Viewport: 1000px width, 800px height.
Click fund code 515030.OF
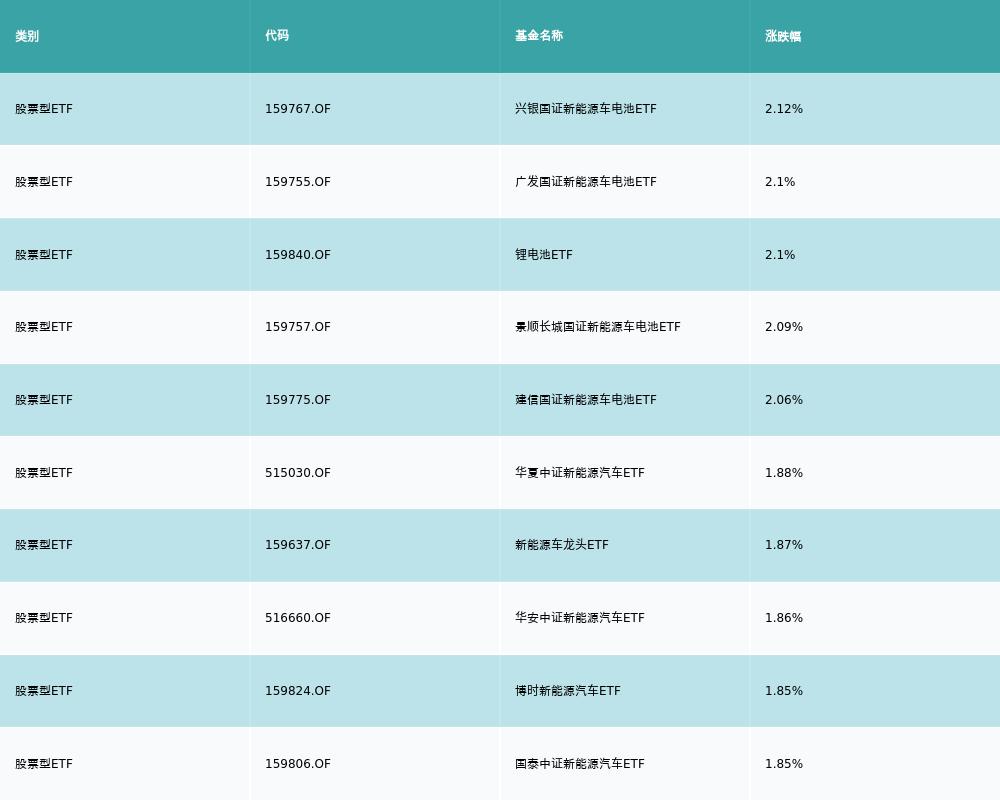[x=298, y=473]
